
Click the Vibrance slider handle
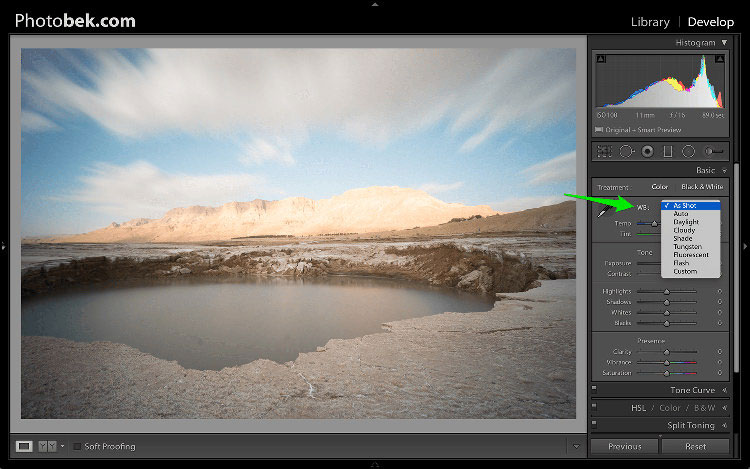pyautogui.click(x=666, y=362)
